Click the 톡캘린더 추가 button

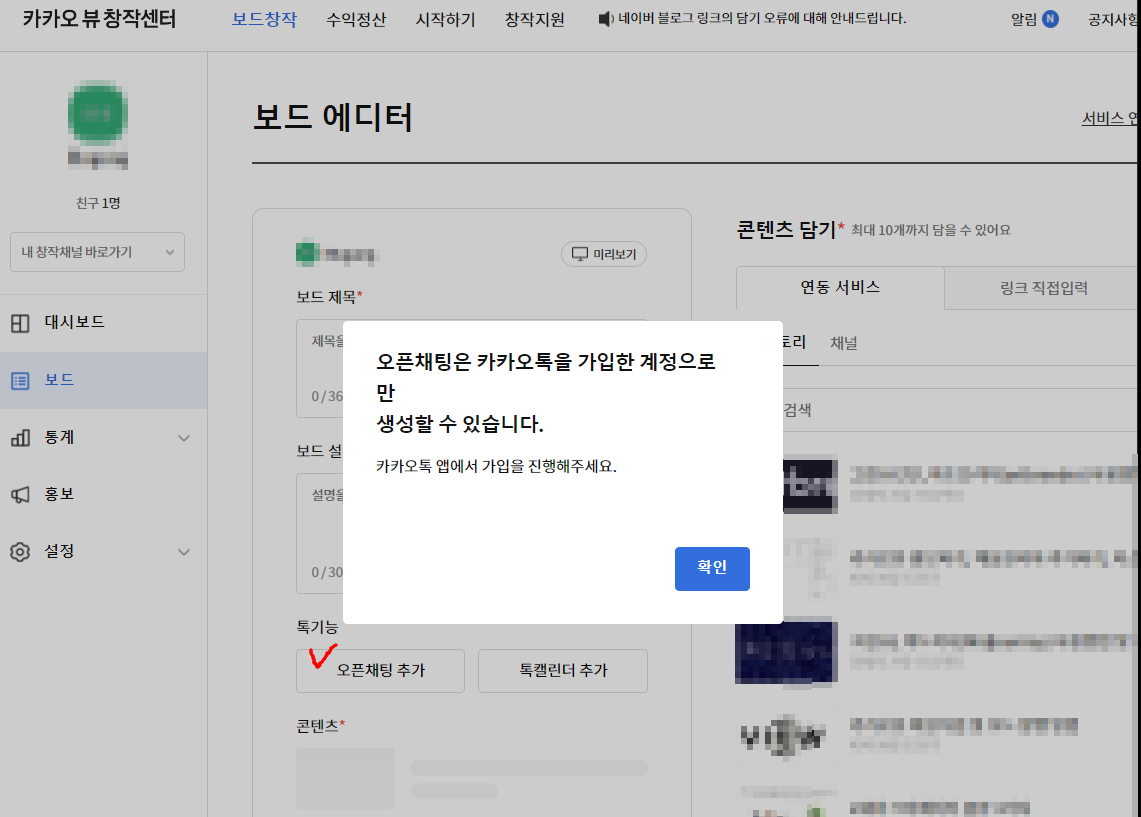[x=562, y=671]
